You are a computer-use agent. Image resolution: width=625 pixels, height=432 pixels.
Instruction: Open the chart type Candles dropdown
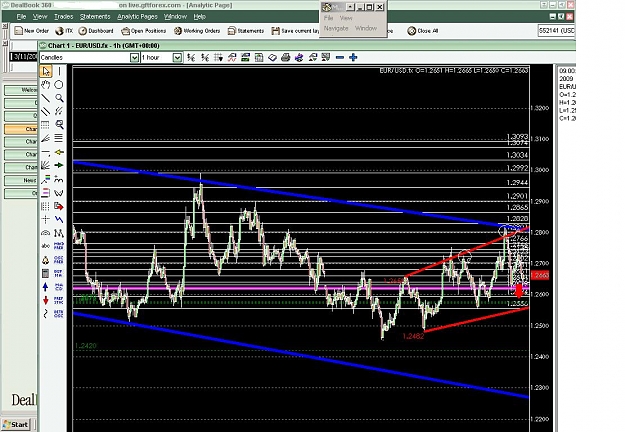134,58
